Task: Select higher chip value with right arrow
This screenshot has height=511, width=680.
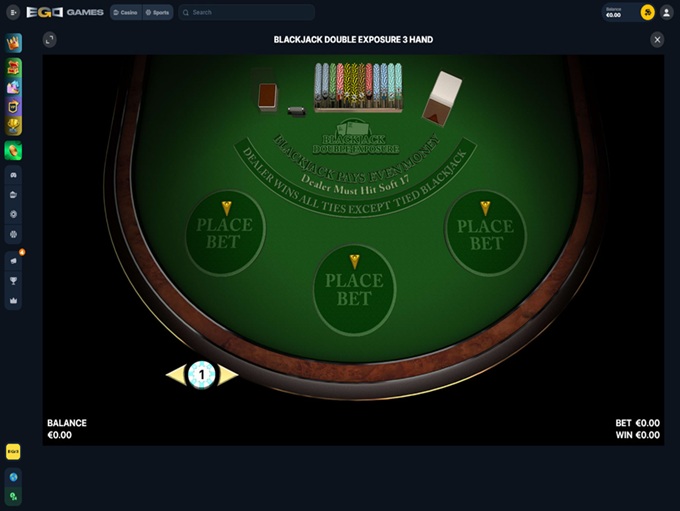Action: [227, 375]
